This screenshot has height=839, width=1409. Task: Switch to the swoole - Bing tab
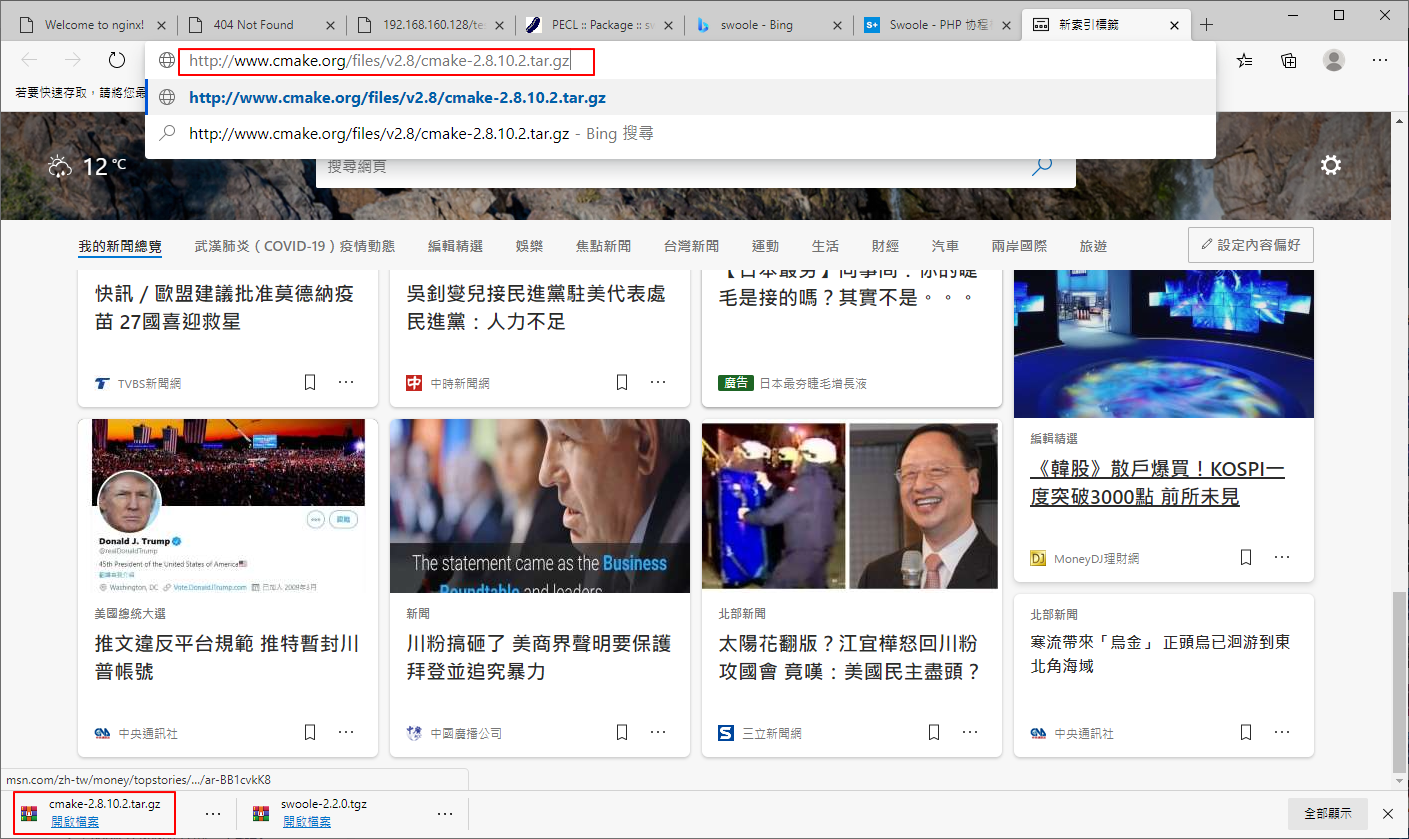click(769, 25)
